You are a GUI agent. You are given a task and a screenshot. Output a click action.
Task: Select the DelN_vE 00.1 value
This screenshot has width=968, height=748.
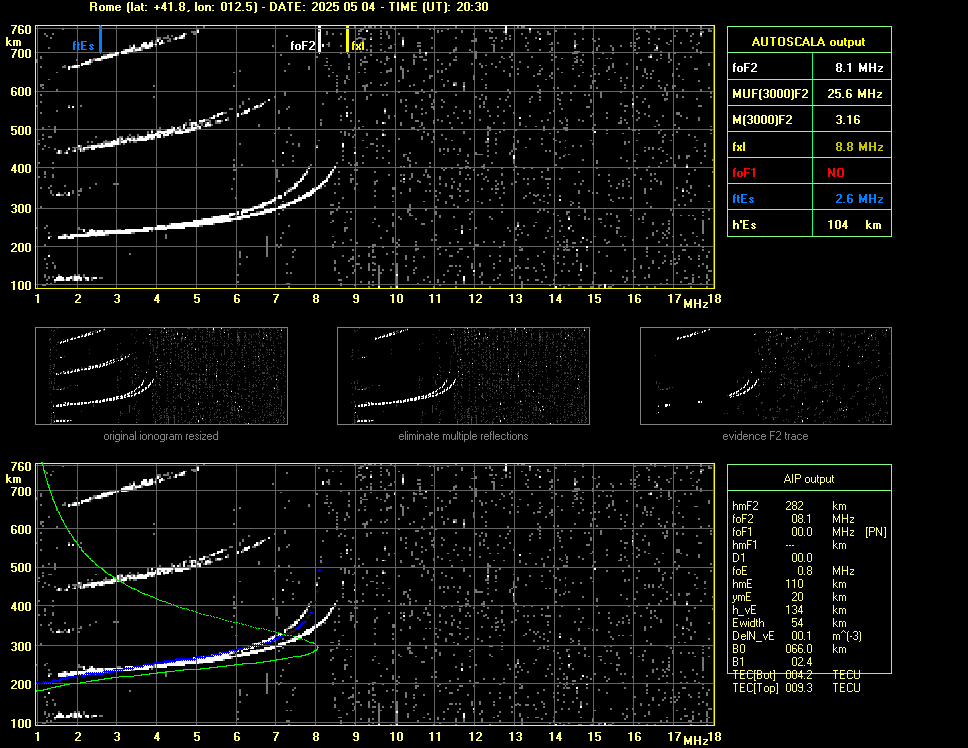[x=802, y=636]
